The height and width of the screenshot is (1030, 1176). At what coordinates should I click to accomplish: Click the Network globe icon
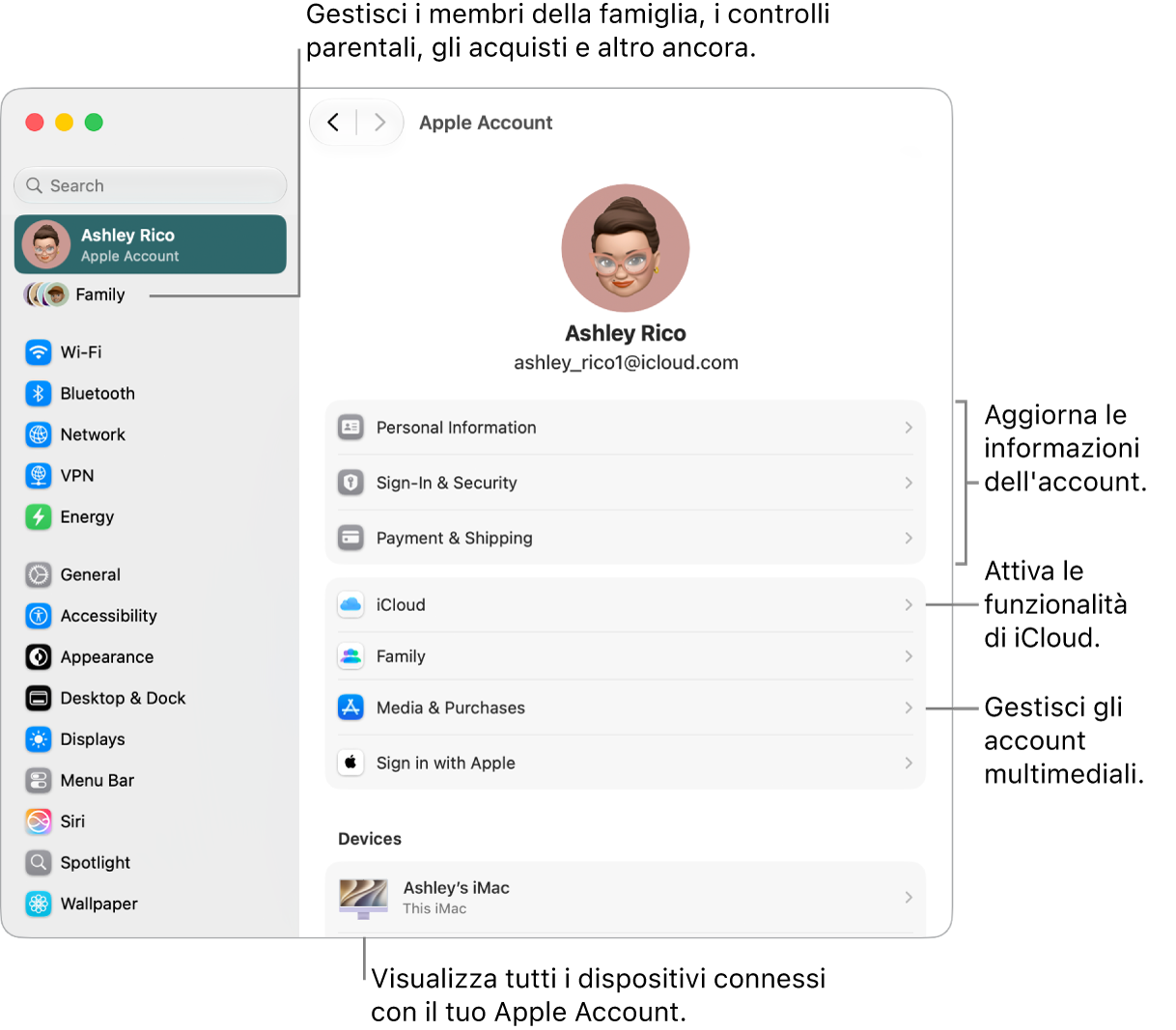39,434
